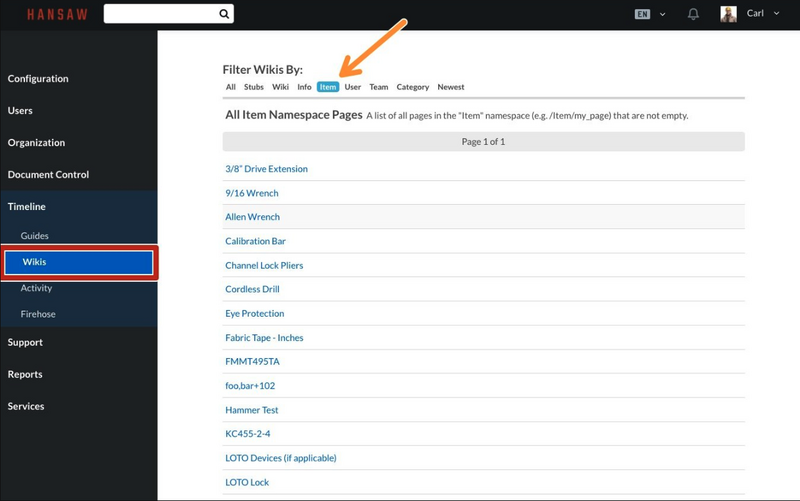This screenshot has height=501, width=800.
Task: Select the Team filter tab
Action: point(378,87)
